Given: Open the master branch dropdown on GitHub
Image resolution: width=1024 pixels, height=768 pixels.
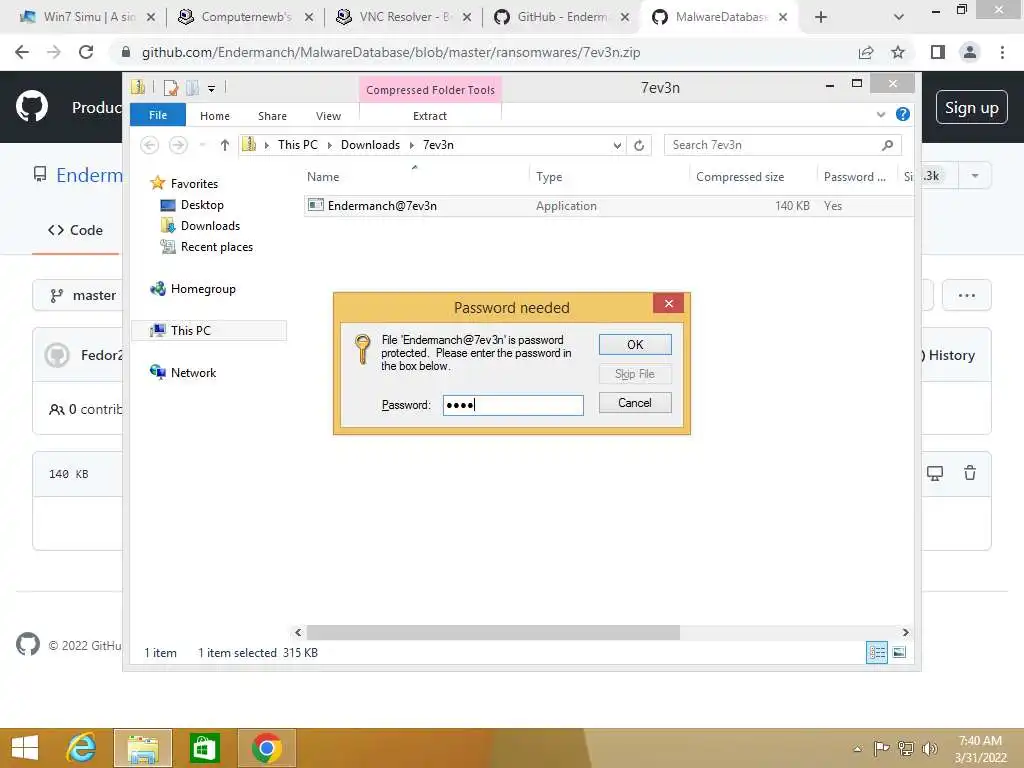Looking at the screenshot, I should click(78, 295).
